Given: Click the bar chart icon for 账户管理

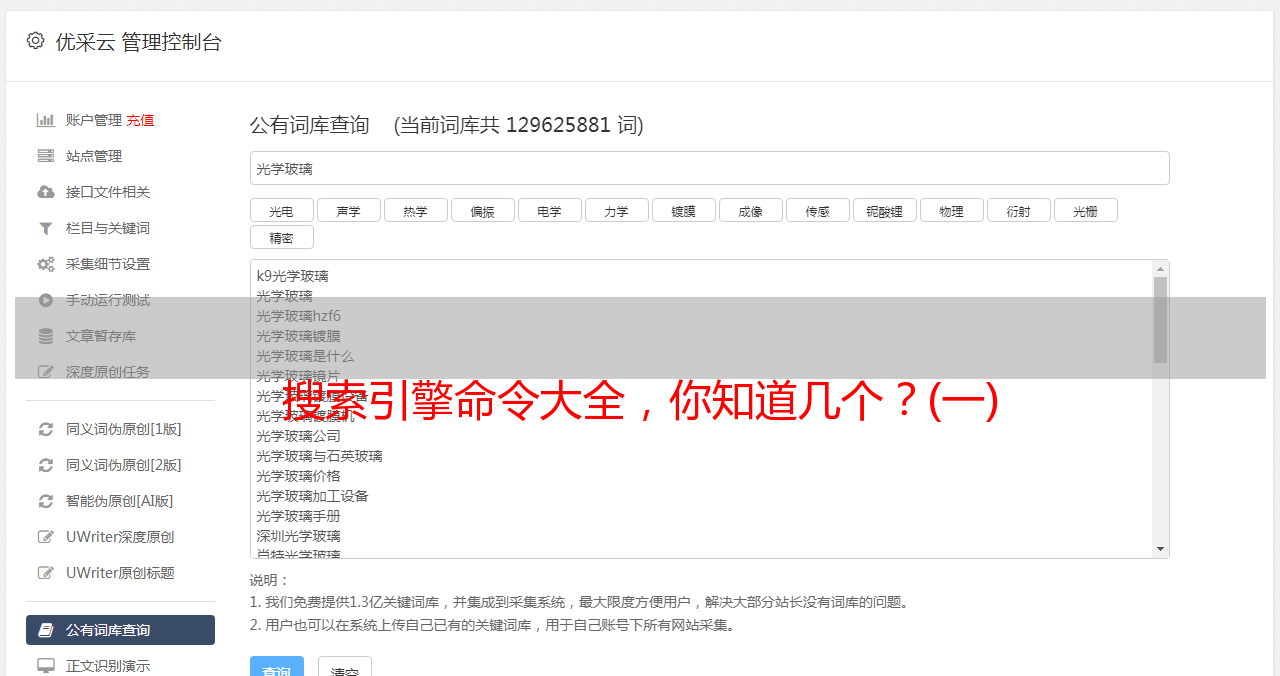Looking at the screenshot, I should [x=46, y=120].
